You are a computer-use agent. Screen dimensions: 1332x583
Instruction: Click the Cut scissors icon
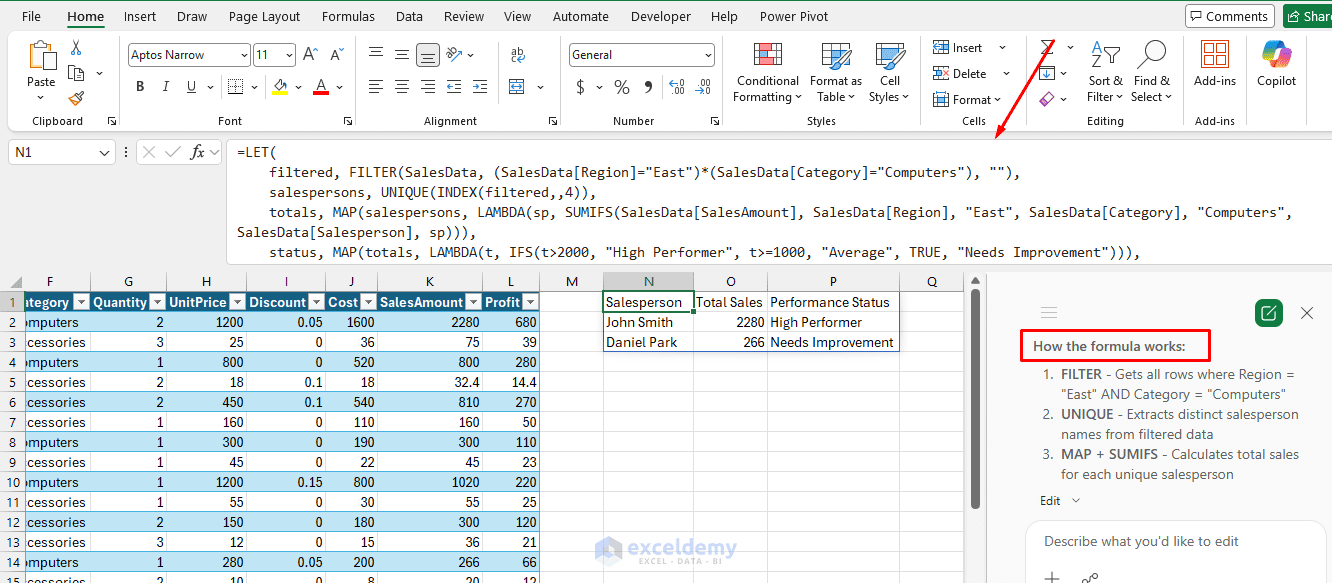click(x=76, y=48)
